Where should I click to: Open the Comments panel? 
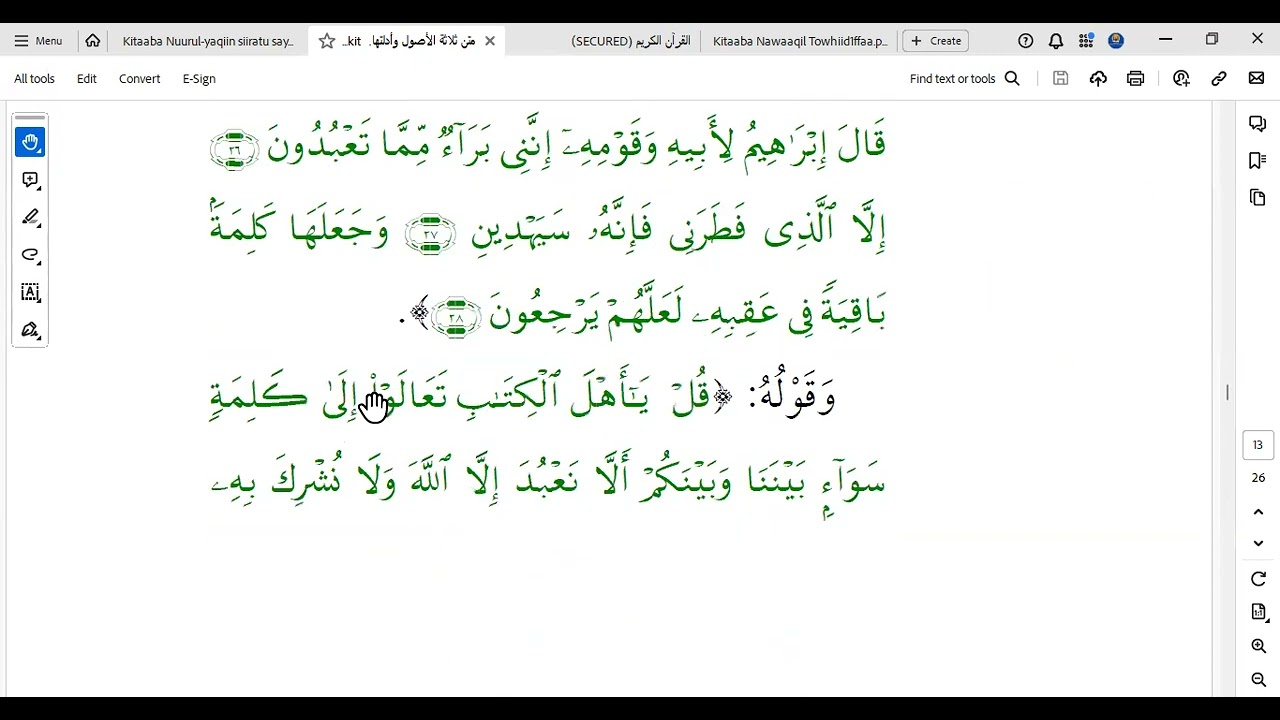pyautogui.click(x=1258, y=123)
